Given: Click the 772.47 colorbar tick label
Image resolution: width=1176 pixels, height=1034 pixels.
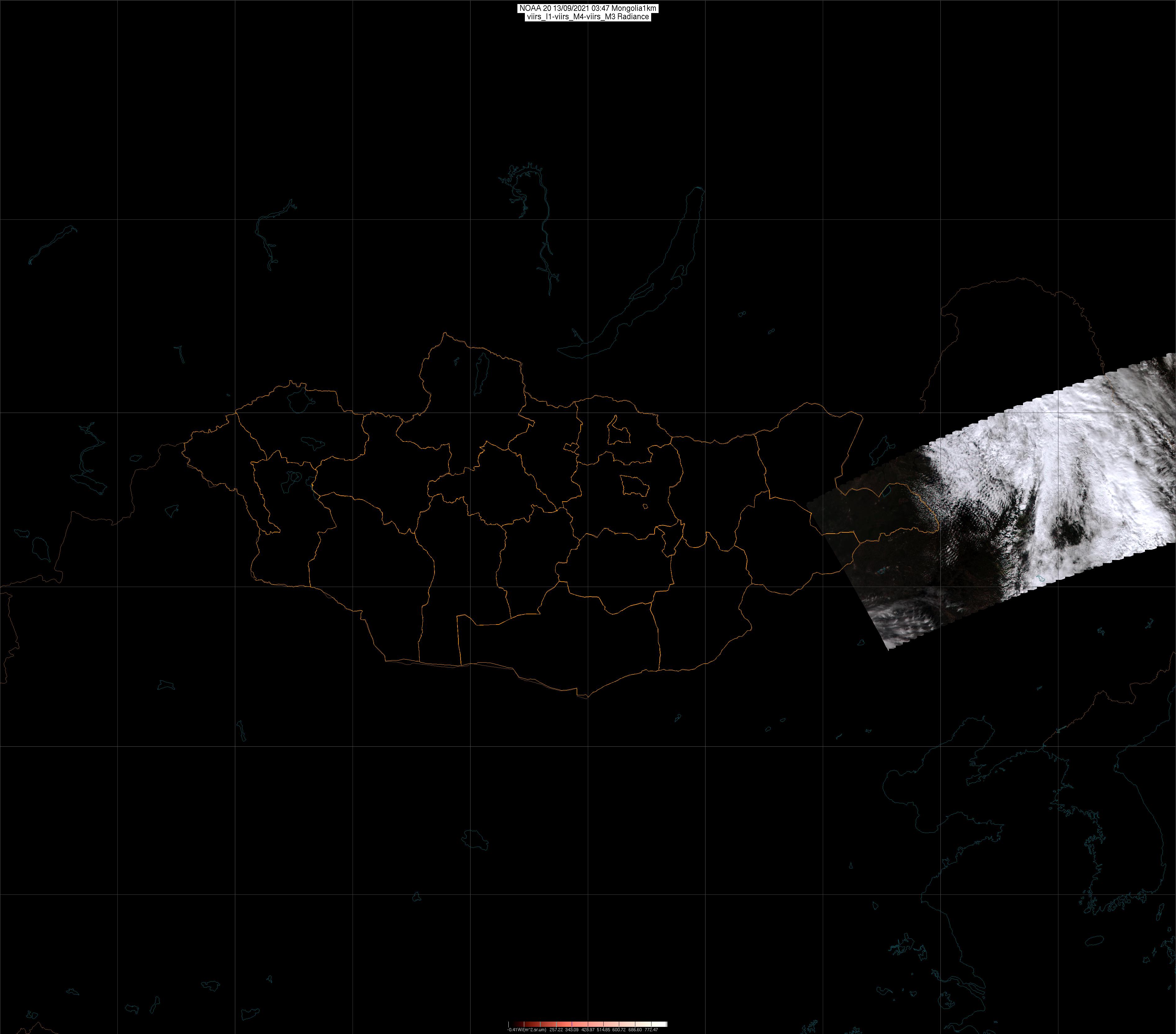Looking at the screenshot, I should 651,1030.
